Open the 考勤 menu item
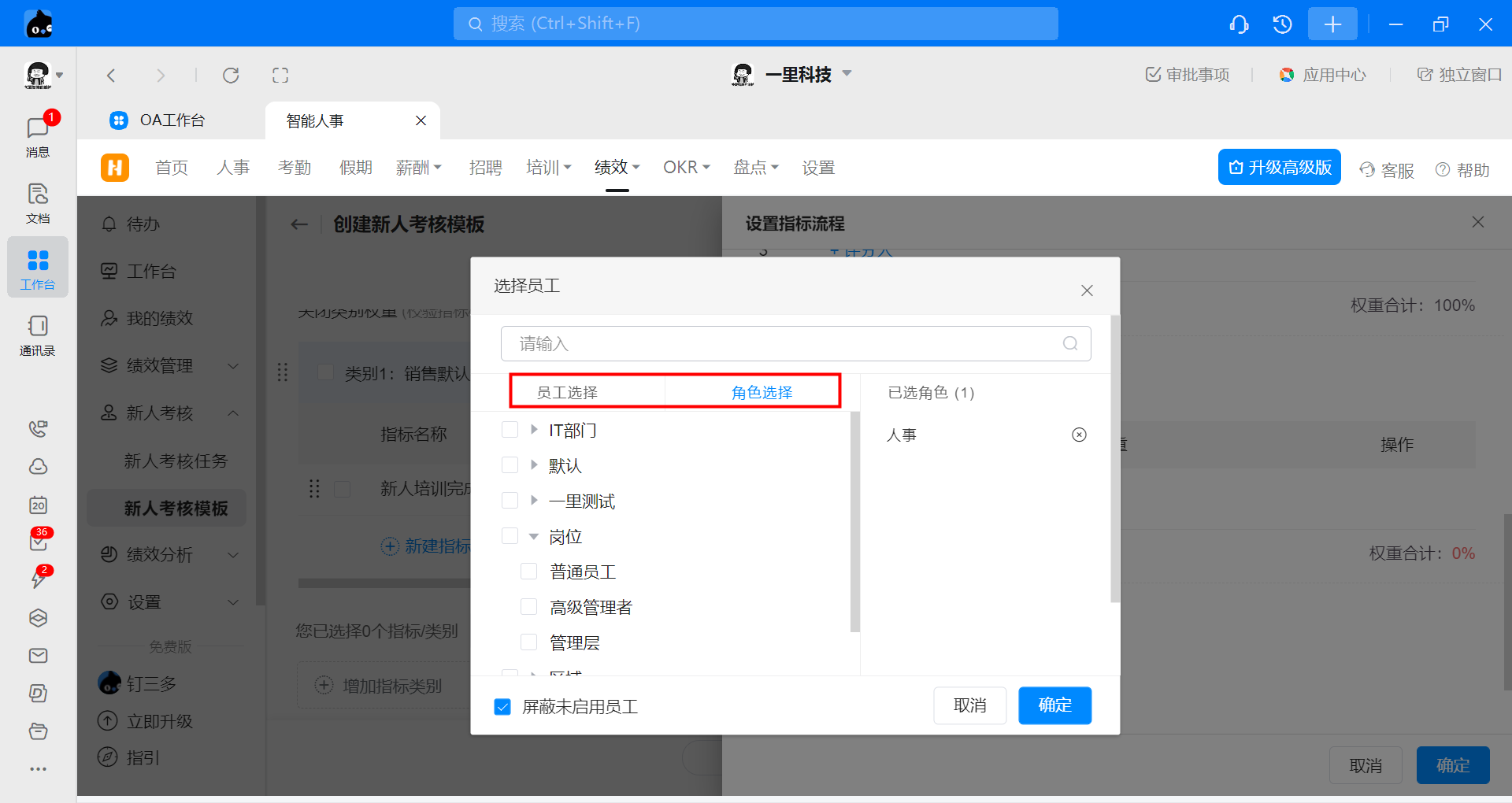 [x=295, y=168]
